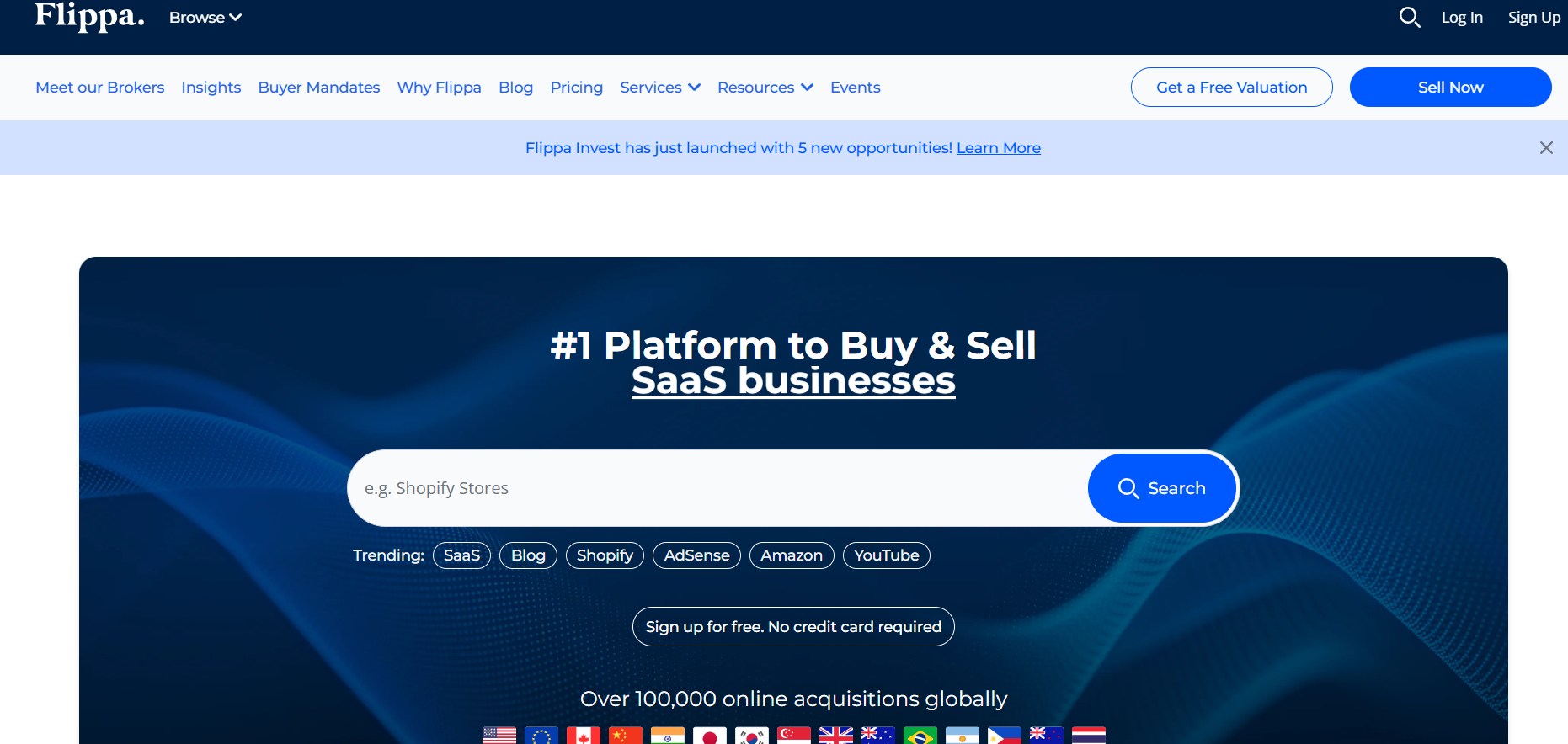
Task: Select the SaaS trending tag
Action: pos(461,555)
